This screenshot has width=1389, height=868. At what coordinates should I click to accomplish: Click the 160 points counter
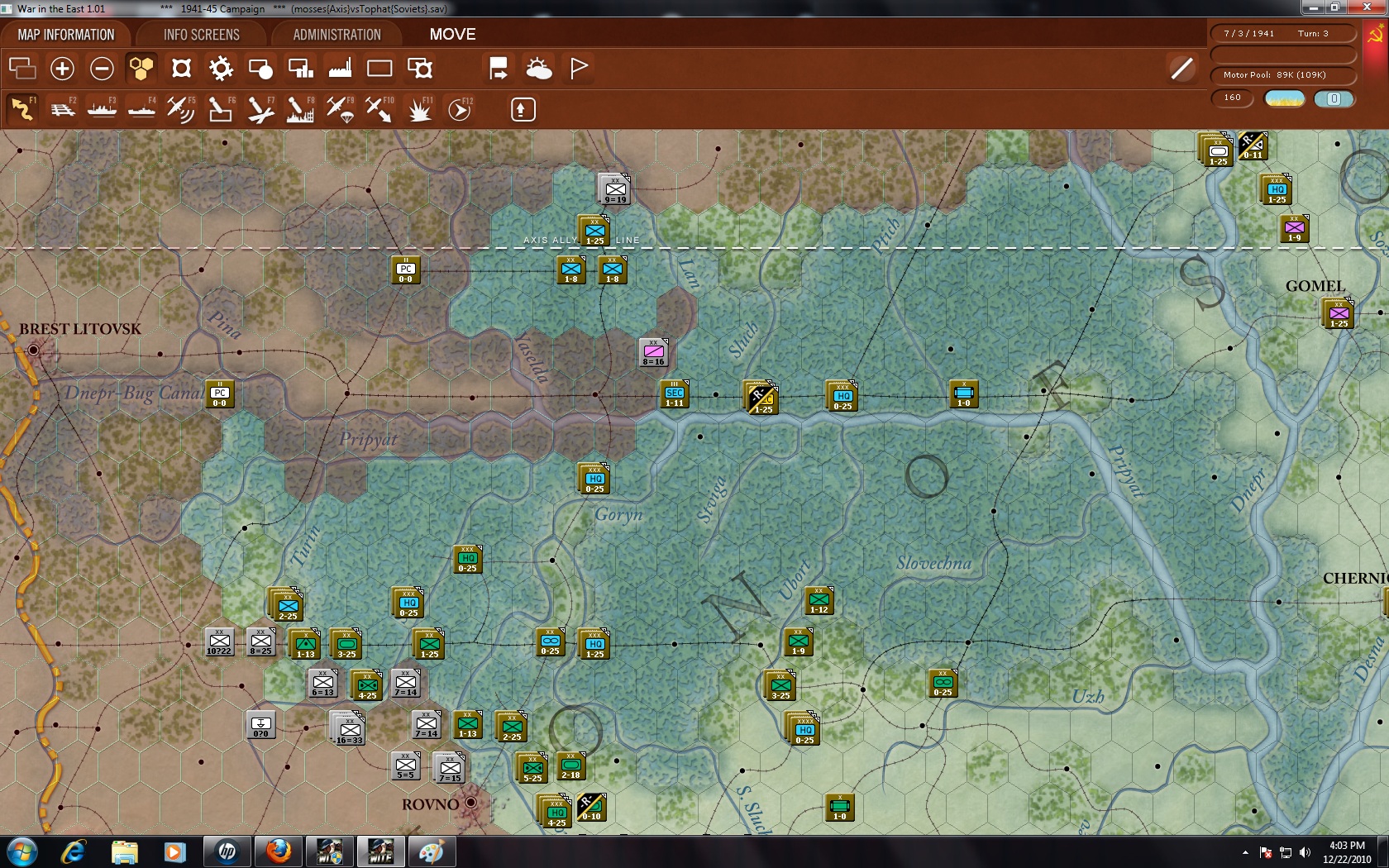(1233, 98)
